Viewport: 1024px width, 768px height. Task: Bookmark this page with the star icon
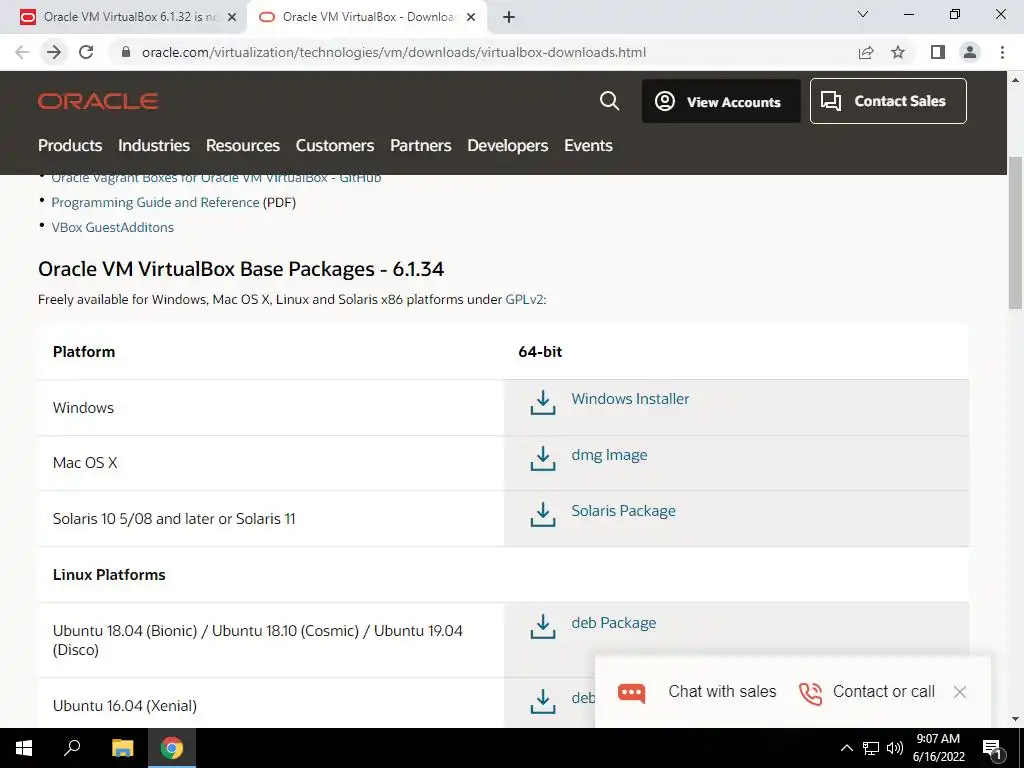click(898, 52)
